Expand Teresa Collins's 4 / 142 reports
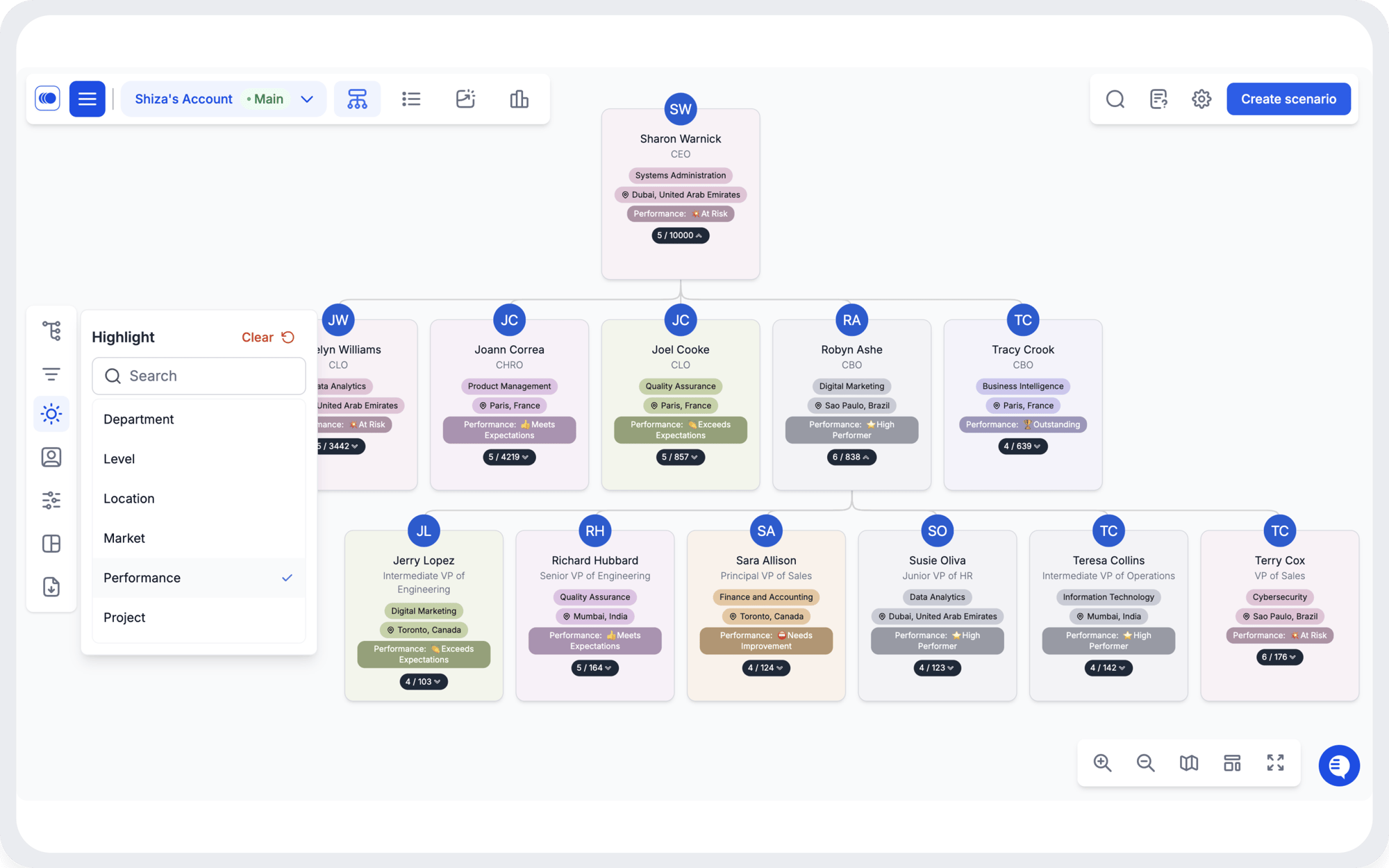 pos(1108,668)
